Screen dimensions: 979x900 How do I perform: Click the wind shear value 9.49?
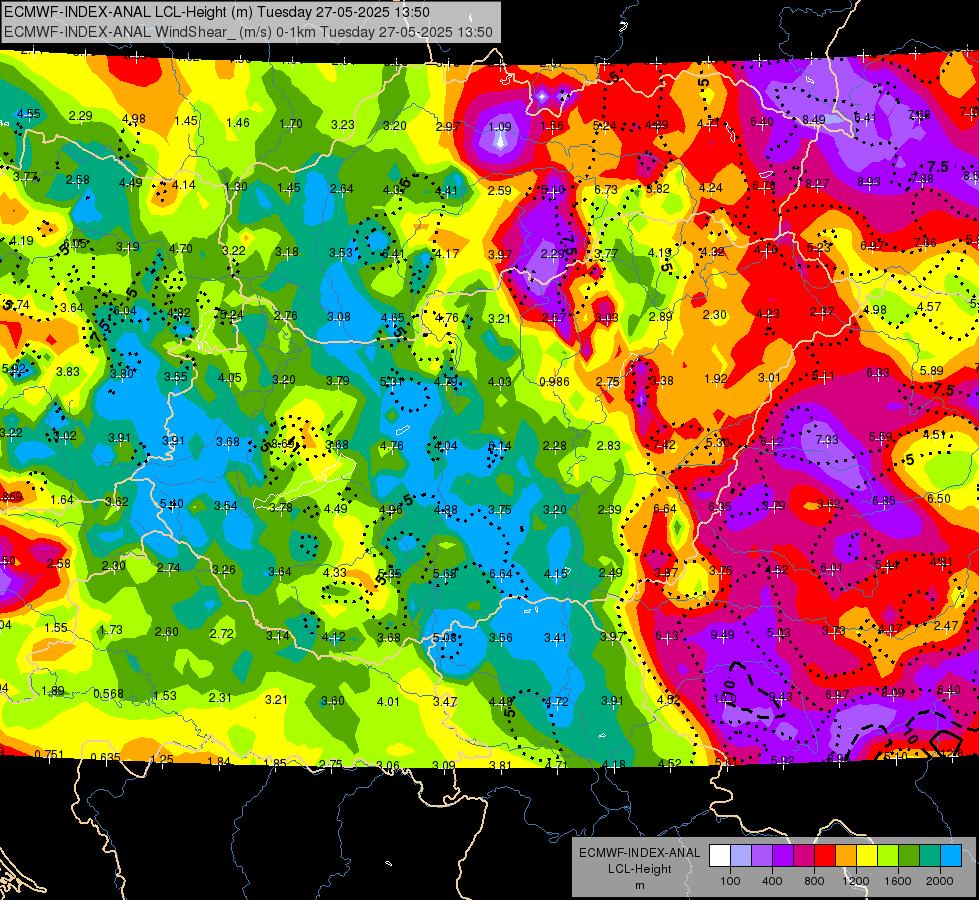722,635
